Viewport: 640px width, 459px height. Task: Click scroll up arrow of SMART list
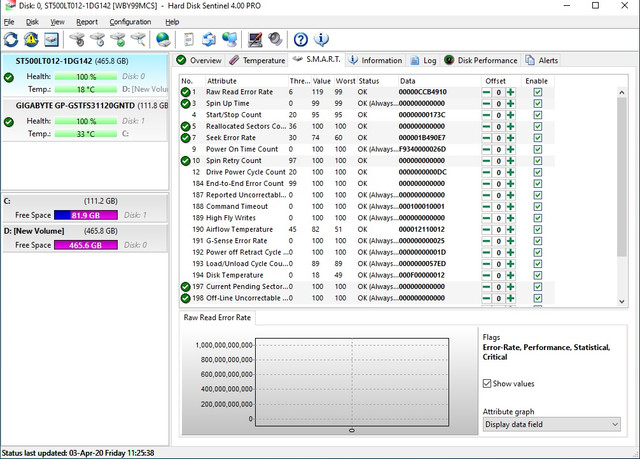click(622, 93)
